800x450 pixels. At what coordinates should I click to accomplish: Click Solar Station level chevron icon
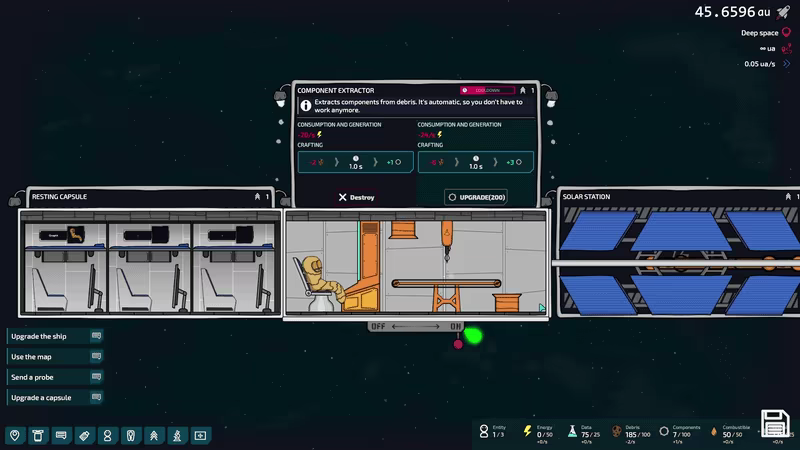coord(788,196)
